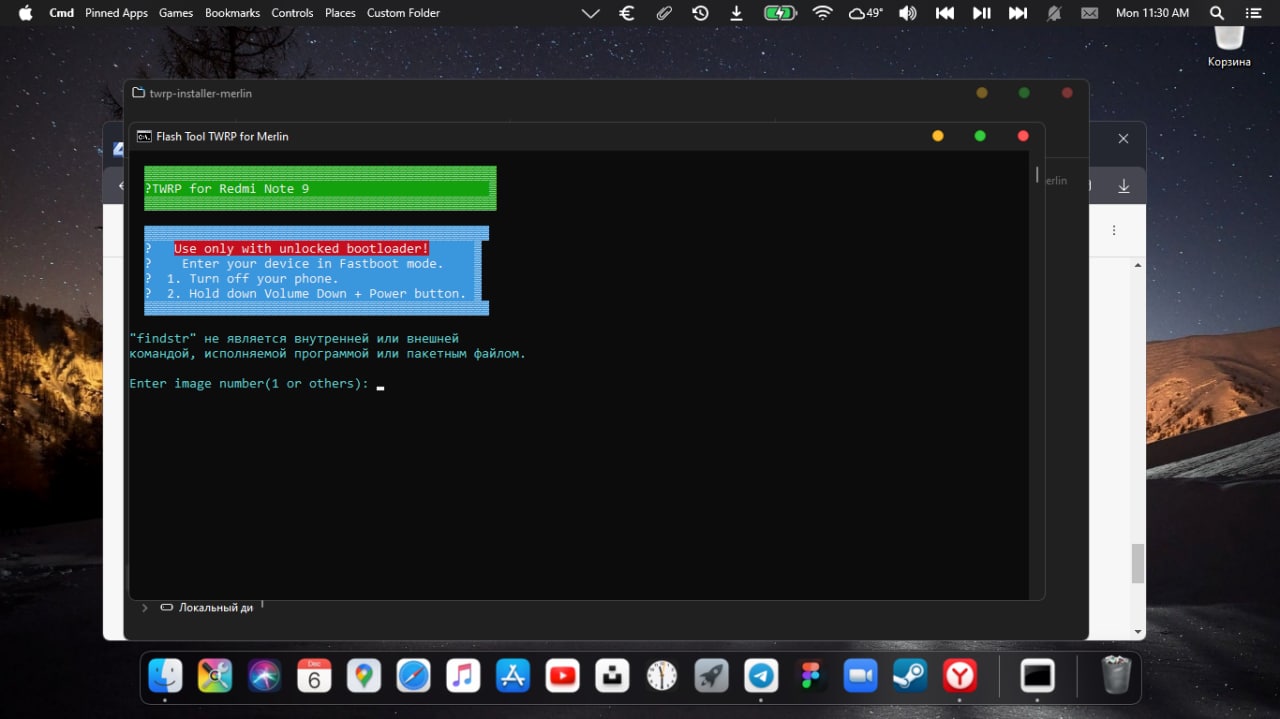
Task: Skip to next track in menu bar
Action: 1018,13
